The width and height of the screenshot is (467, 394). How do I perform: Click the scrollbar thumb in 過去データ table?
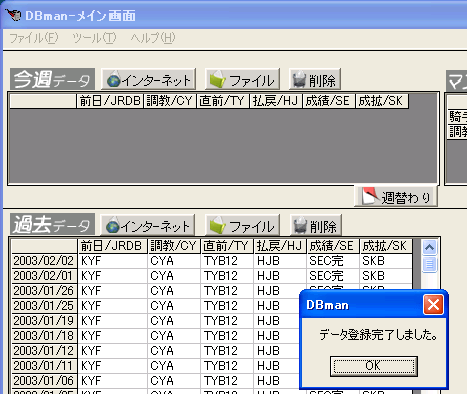(429, 264)
